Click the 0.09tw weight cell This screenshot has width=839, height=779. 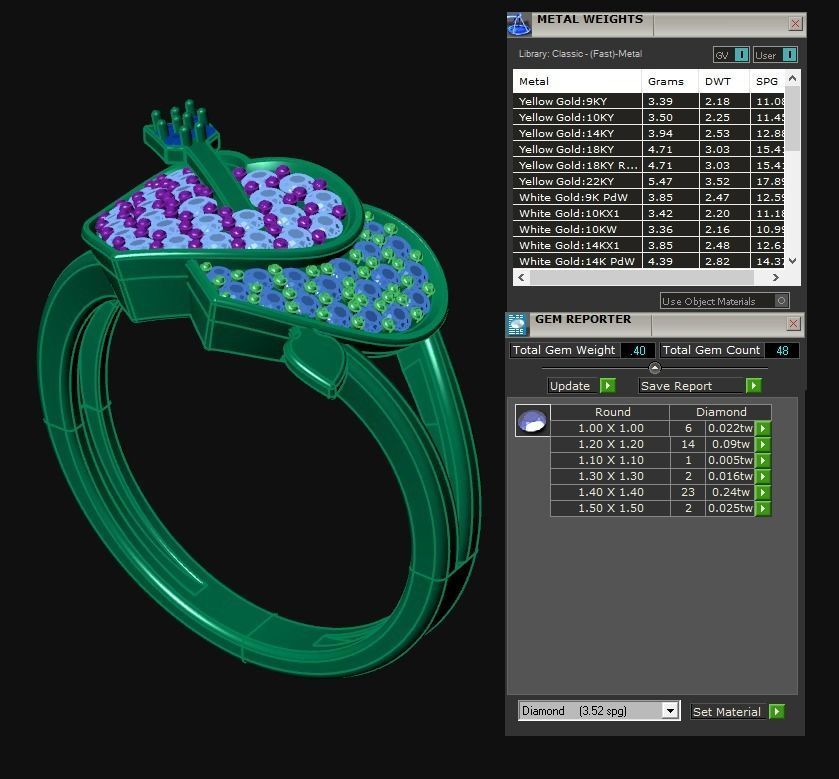coord(730,444)
